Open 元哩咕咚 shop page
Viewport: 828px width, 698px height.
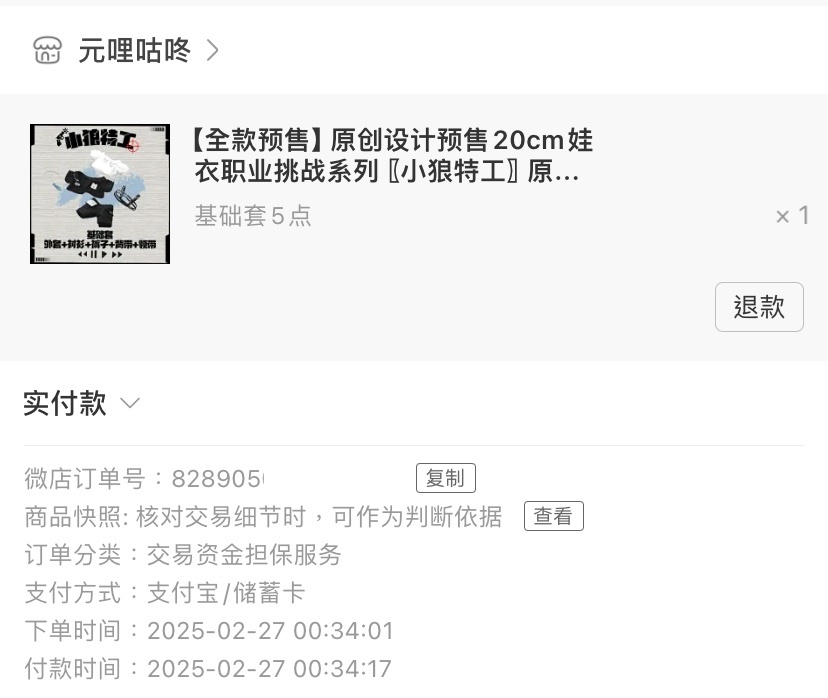(134, 50)
